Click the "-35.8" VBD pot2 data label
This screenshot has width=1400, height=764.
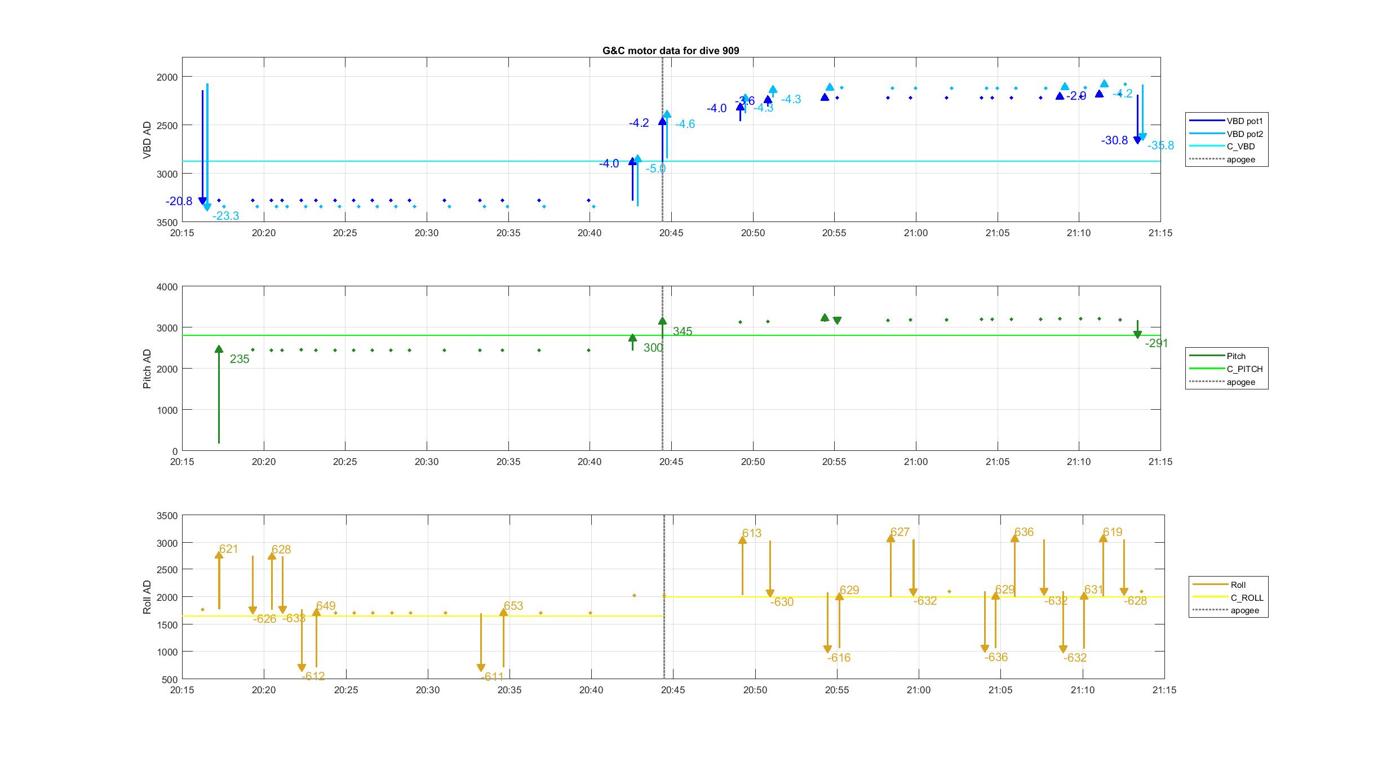pyautogui.click(x=1160, y=146)
